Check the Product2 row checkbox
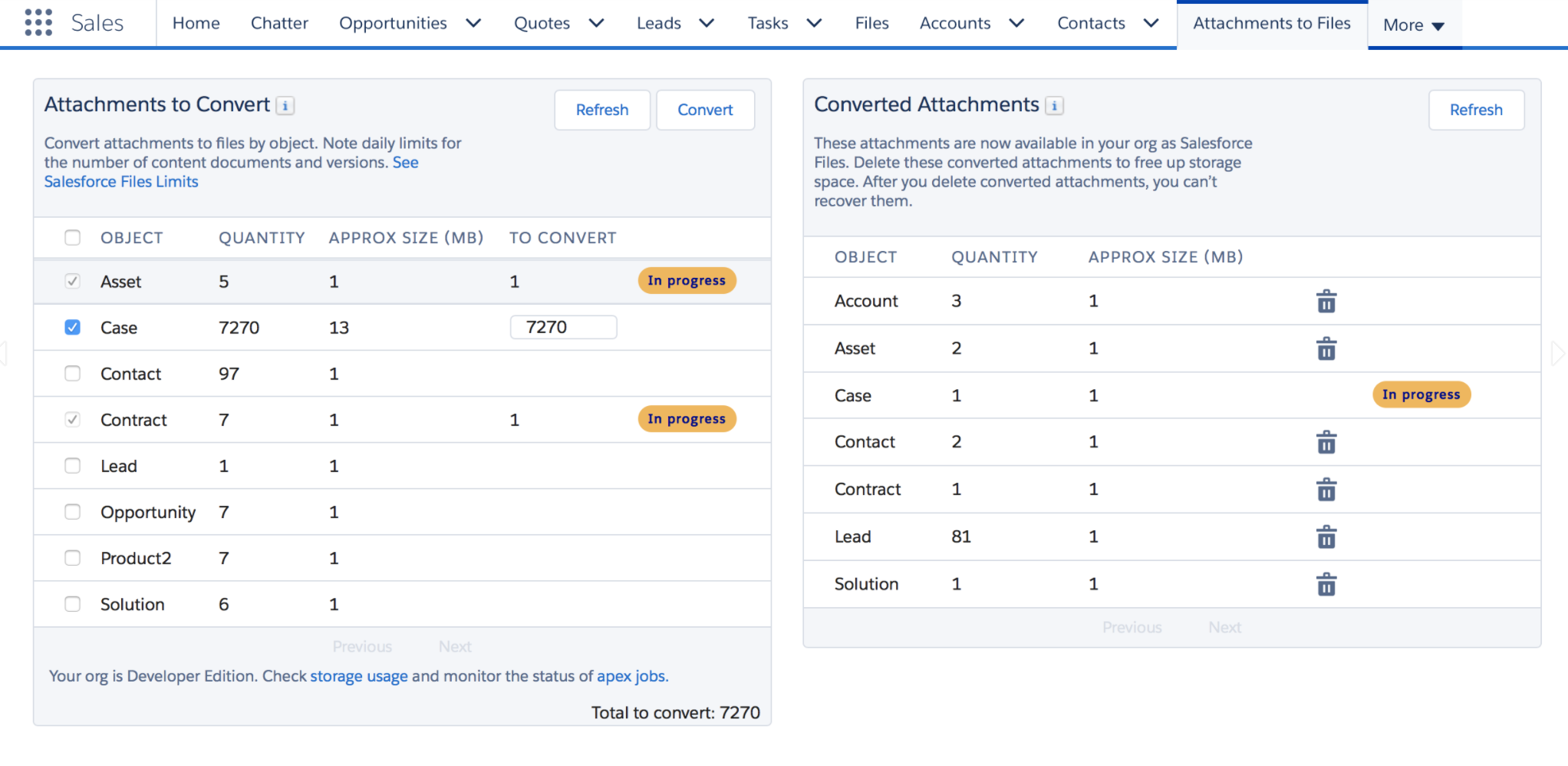The image size is (1568, 766). tap(72, 558)
